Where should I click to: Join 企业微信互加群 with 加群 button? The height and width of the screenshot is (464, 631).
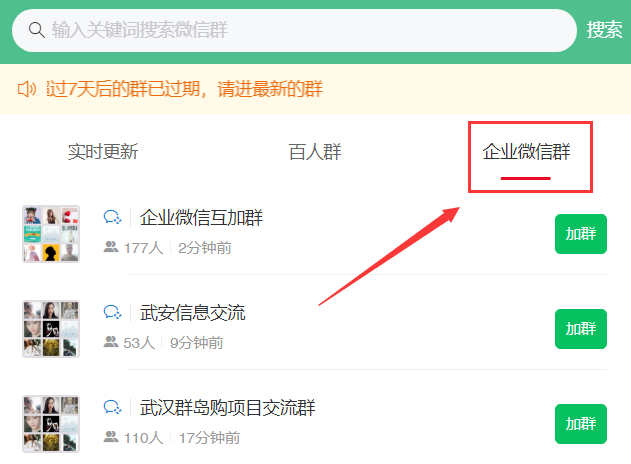(x=581, y=234)
